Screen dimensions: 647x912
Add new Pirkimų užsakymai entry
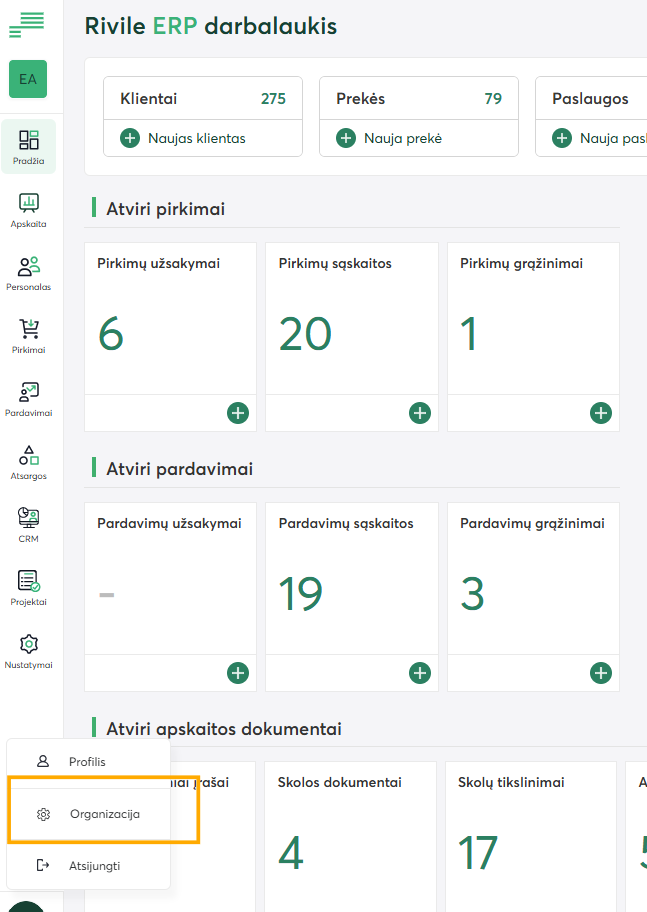(238, 413)
